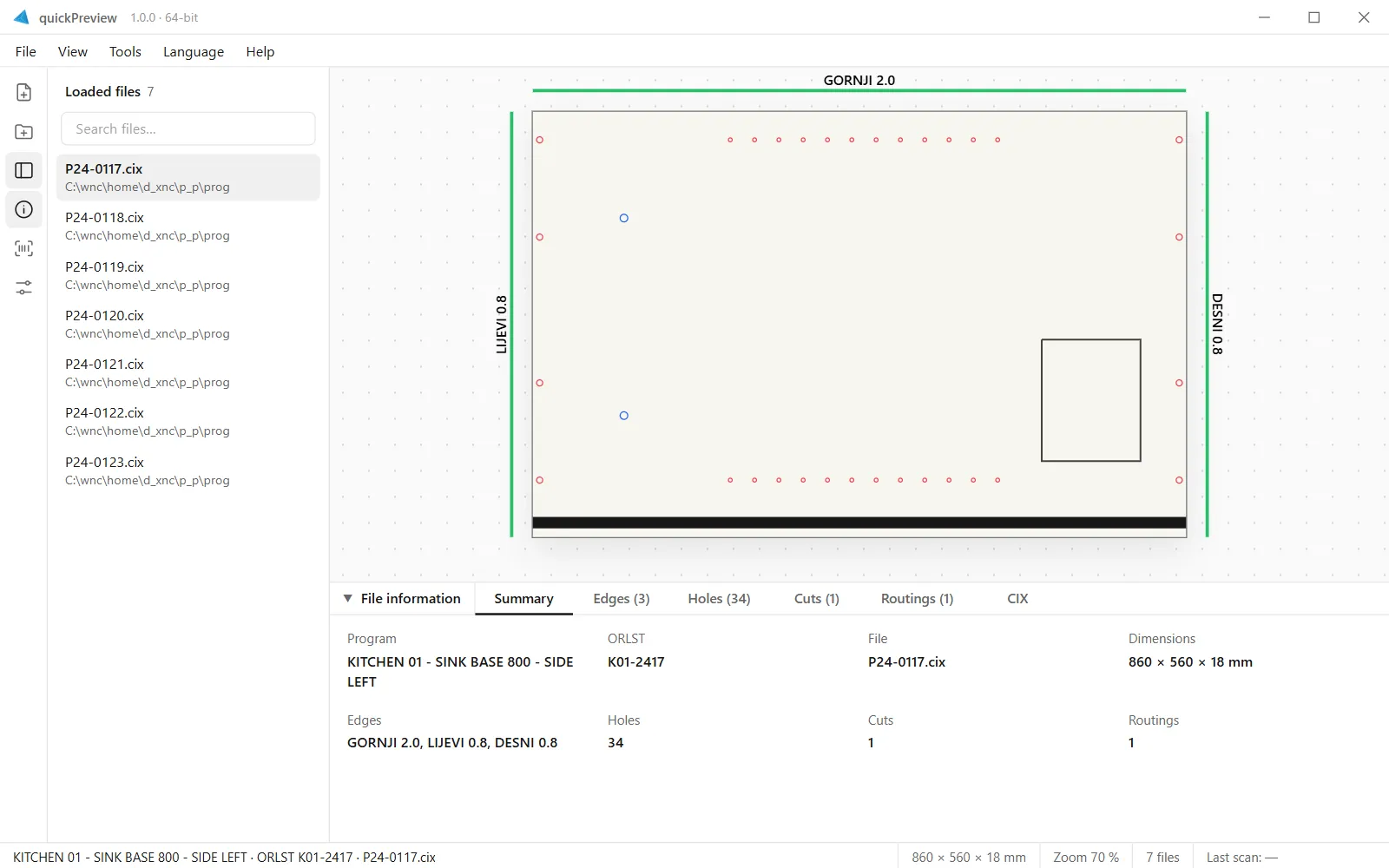Click the status bar dimensions 860 × 560 × 18 mm
Viewport: 1389px width, 868px height.
[969, 857]
